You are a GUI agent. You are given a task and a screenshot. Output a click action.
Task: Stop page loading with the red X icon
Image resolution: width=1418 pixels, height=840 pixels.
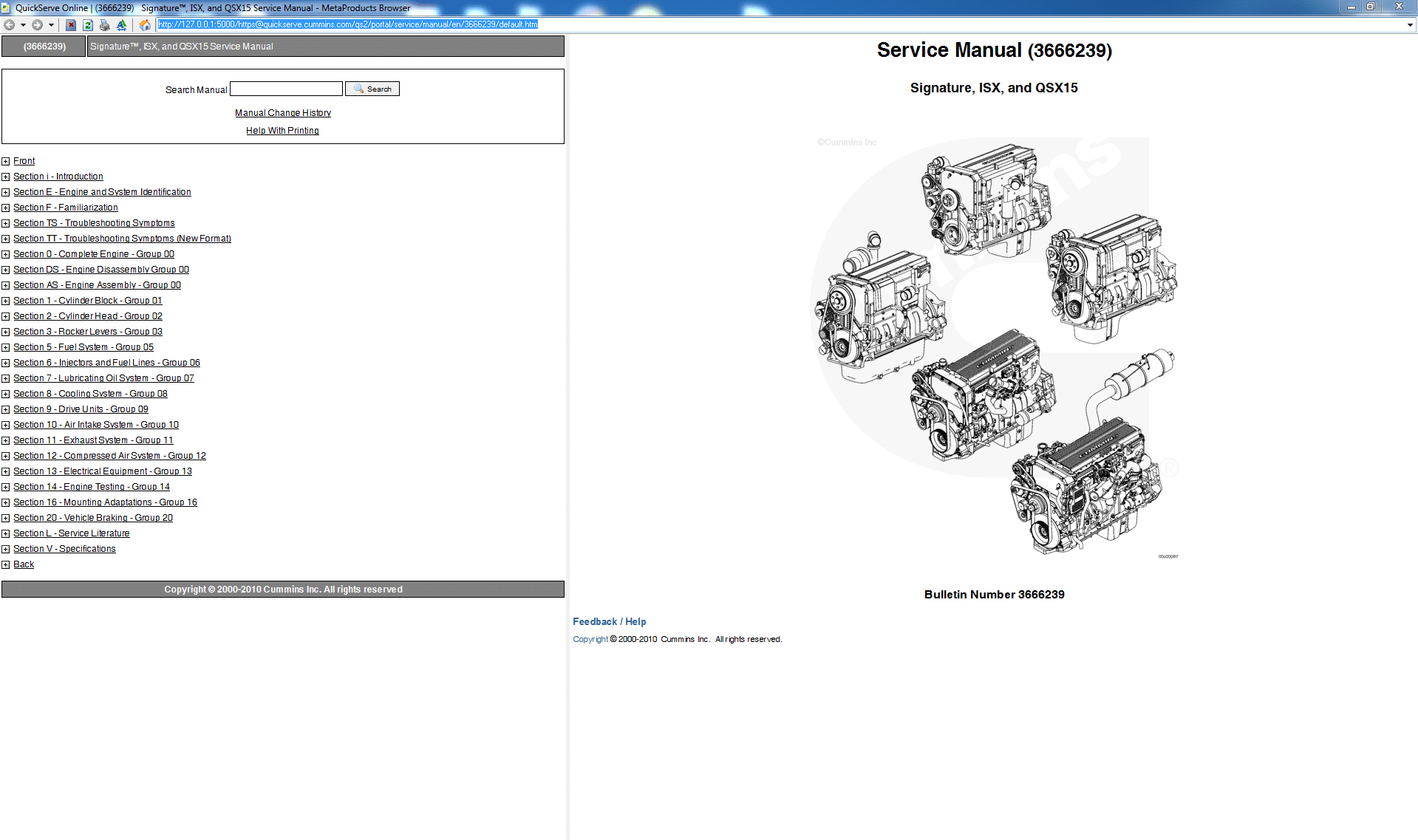pyautogui.click(x=70, y=24)
